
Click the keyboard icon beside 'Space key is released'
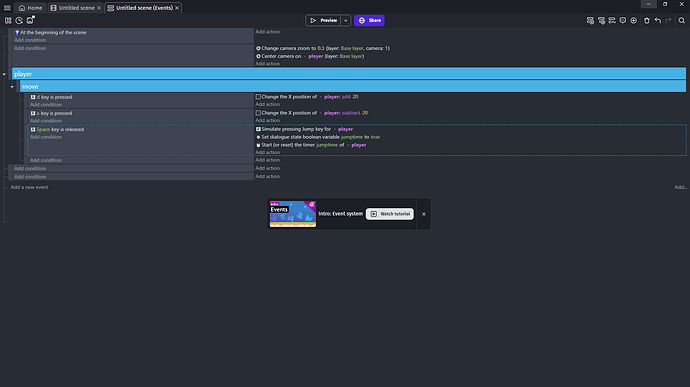coord(33,129)
